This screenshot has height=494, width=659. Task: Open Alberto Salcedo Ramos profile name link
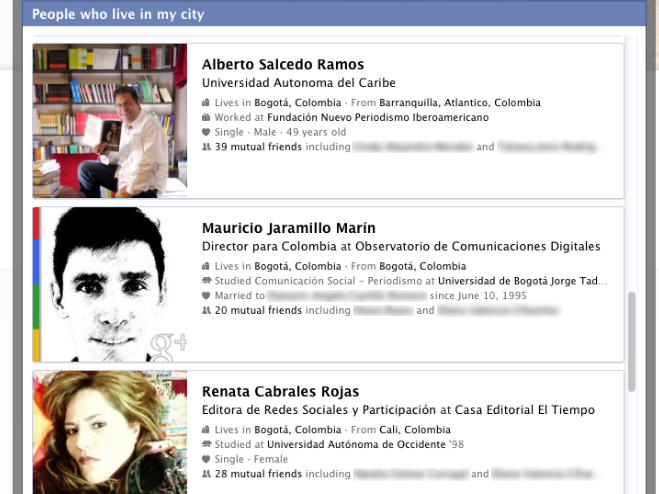[282, 65]
